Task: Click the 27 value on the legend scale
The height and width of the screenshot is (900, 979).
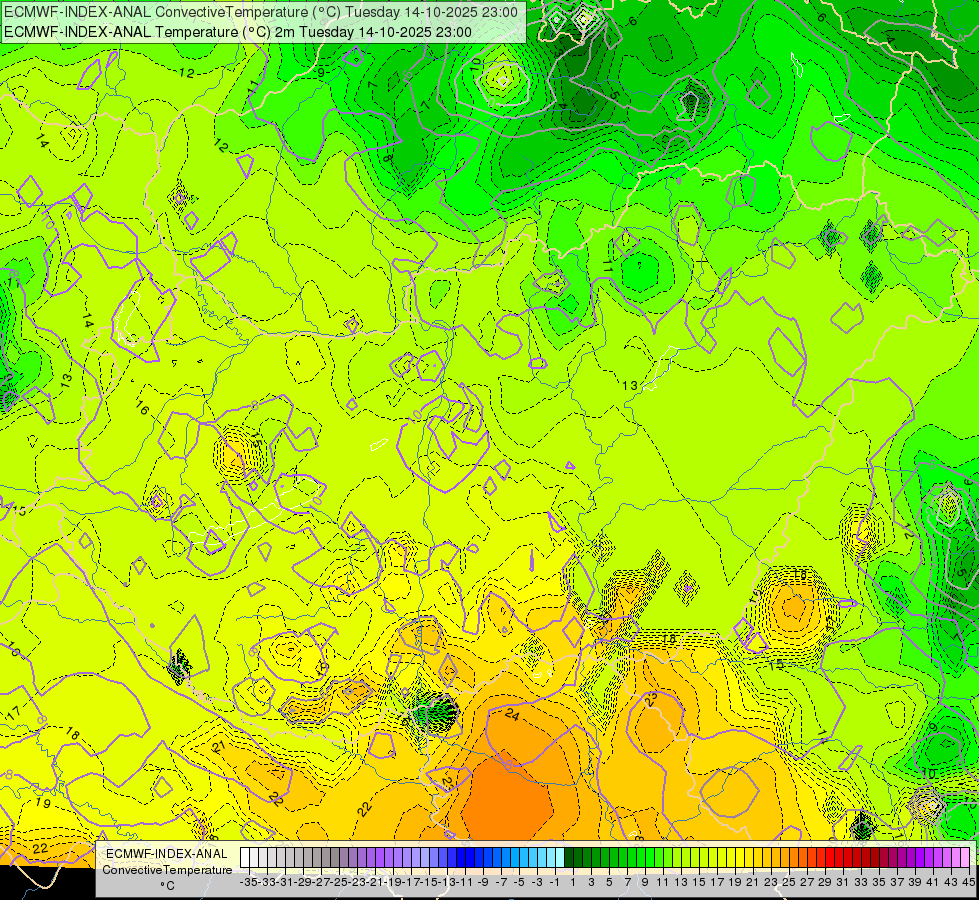Action: 807,882
